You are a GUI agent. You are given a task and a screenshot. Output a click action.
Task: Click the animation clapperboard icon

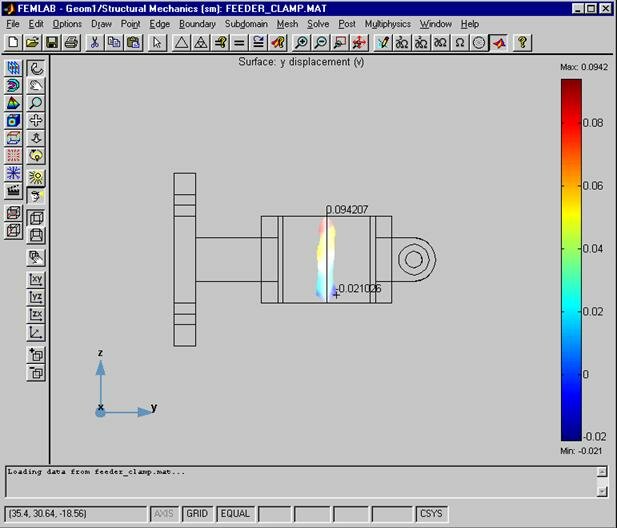[14, 190]
